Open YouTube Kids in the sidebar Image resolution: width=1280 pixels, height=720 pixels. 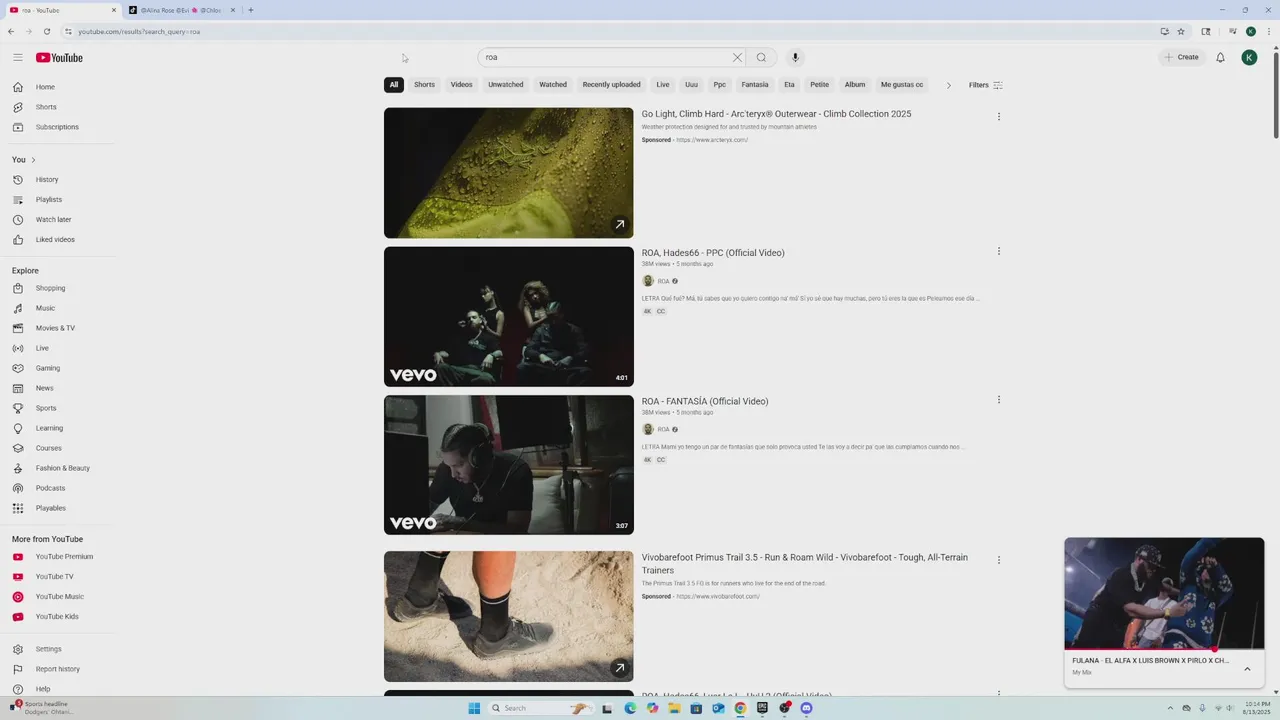pyautogui.click(x=60, y=617)
